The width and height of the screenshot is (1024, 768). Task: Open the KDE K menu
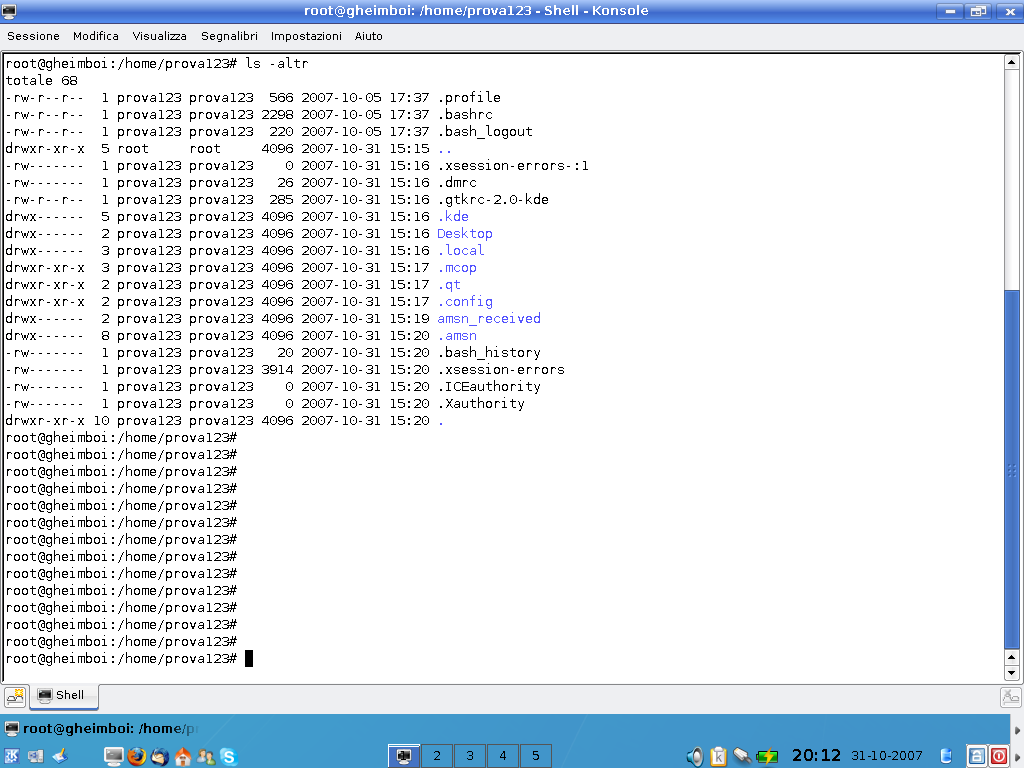12,756
